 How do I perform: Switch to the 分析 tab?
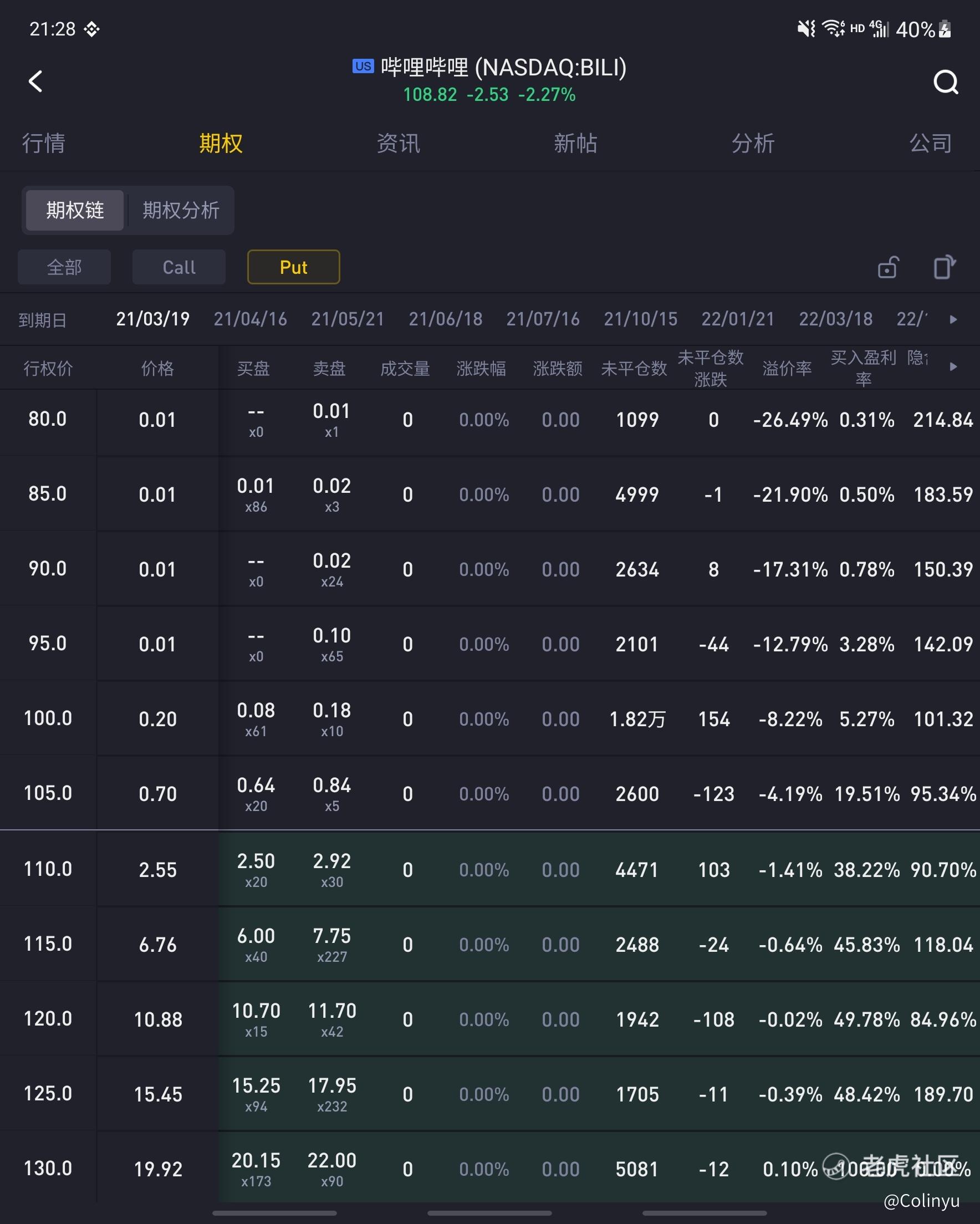[x=753, y=143]
